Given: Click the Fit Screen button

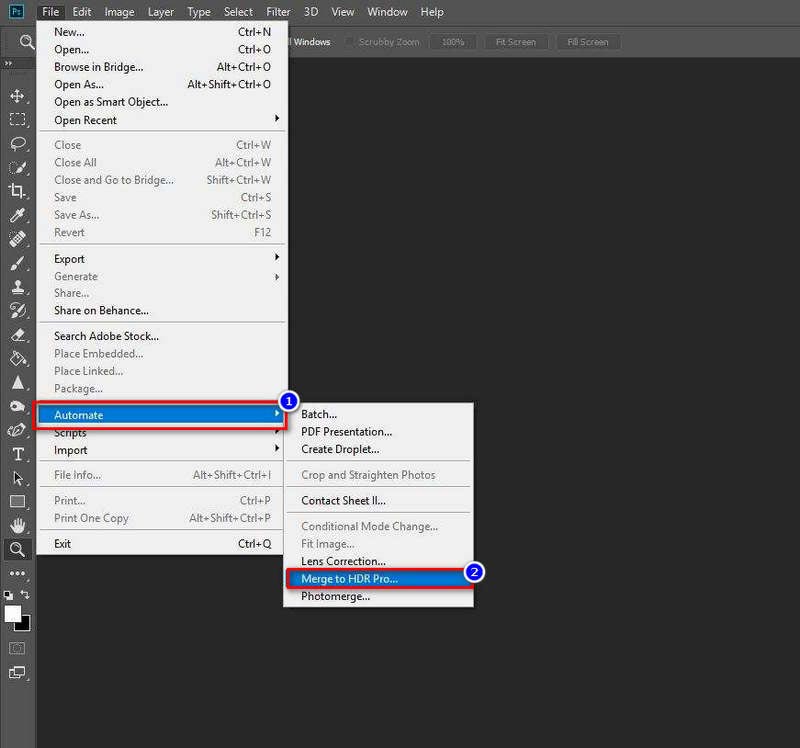Looking at the screenshot, I should pos(518,42).
